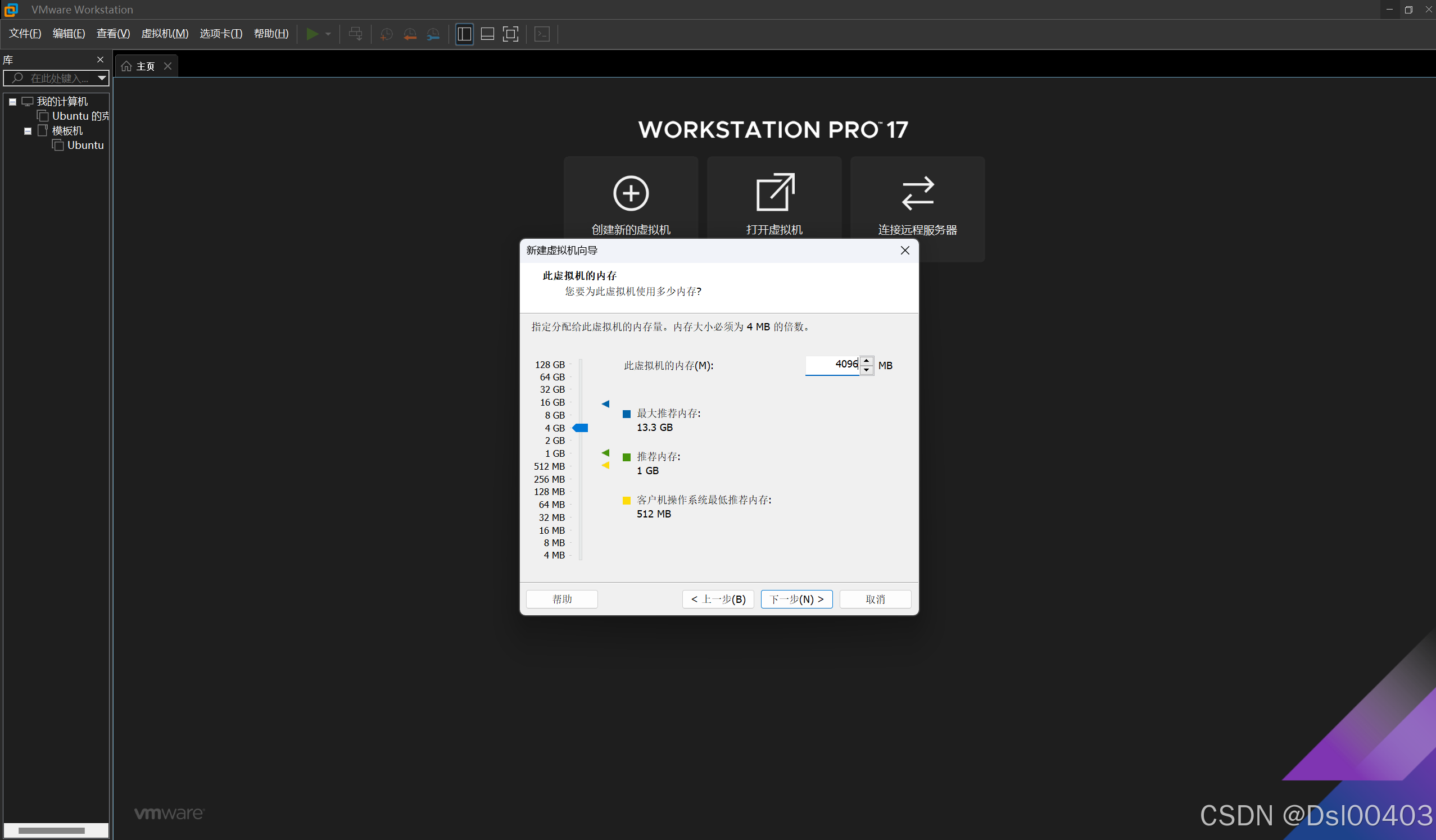Open the 文件(F) menu

pyautogui.click(x=25, y=34)
